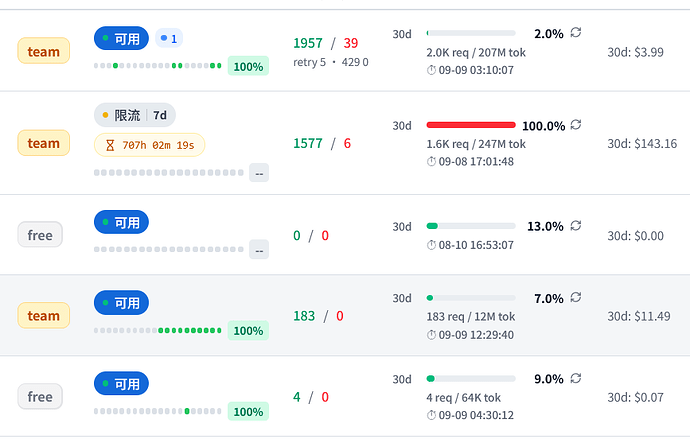Click the team tag in the $11.49 row

point(44,315)
